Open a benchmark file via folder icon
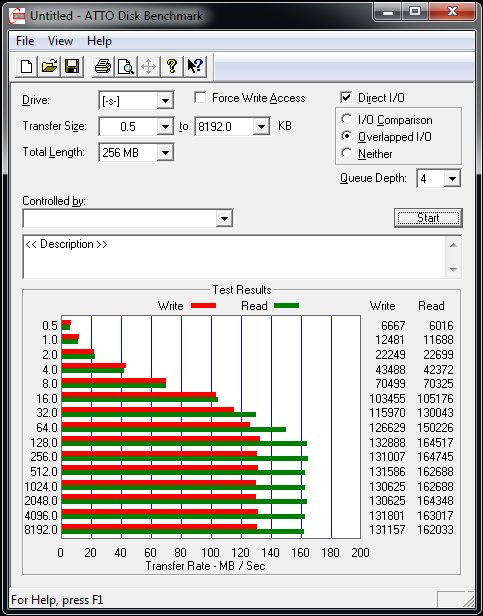The height and width of the screenshot is (616, 483). tap(49, 66)
